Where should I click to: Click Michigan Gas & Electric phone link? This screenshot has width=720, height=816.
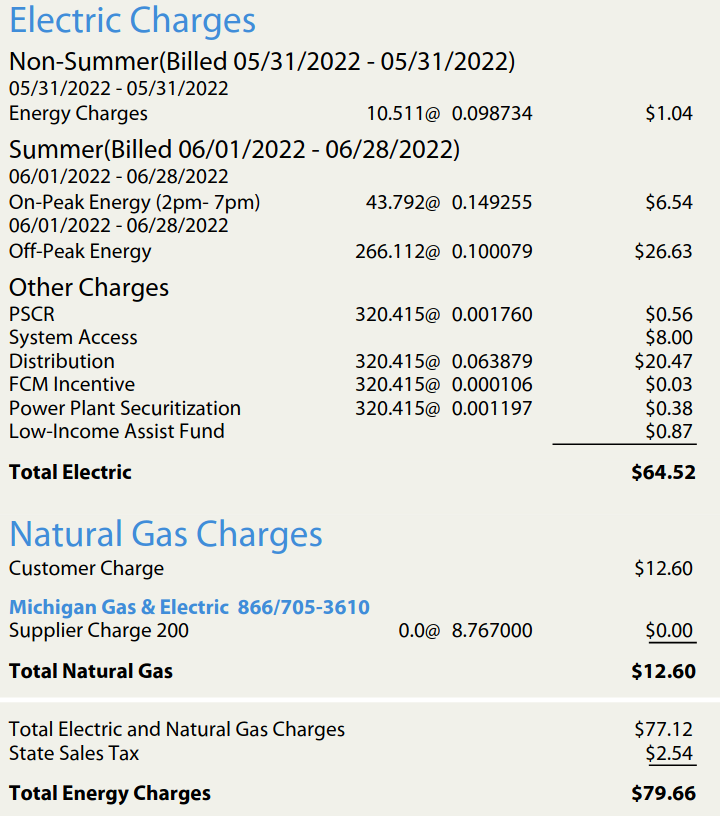point(189,607)
